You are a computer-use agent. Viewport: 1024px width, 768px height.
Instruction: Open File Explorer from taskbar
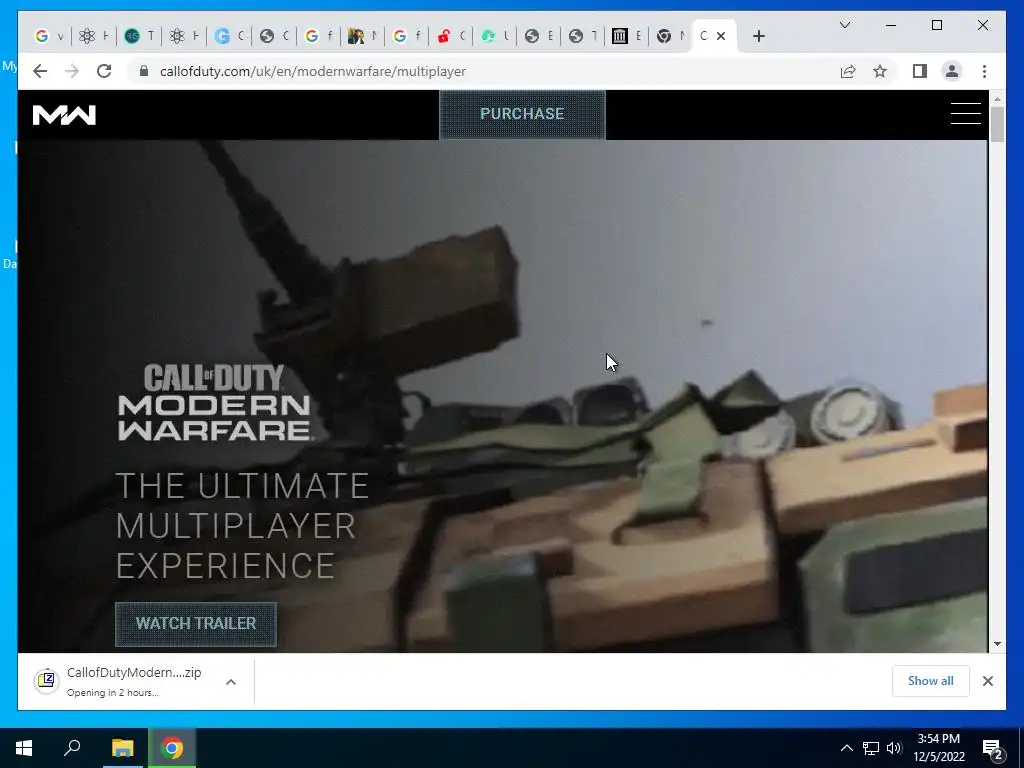pos(122,748)
